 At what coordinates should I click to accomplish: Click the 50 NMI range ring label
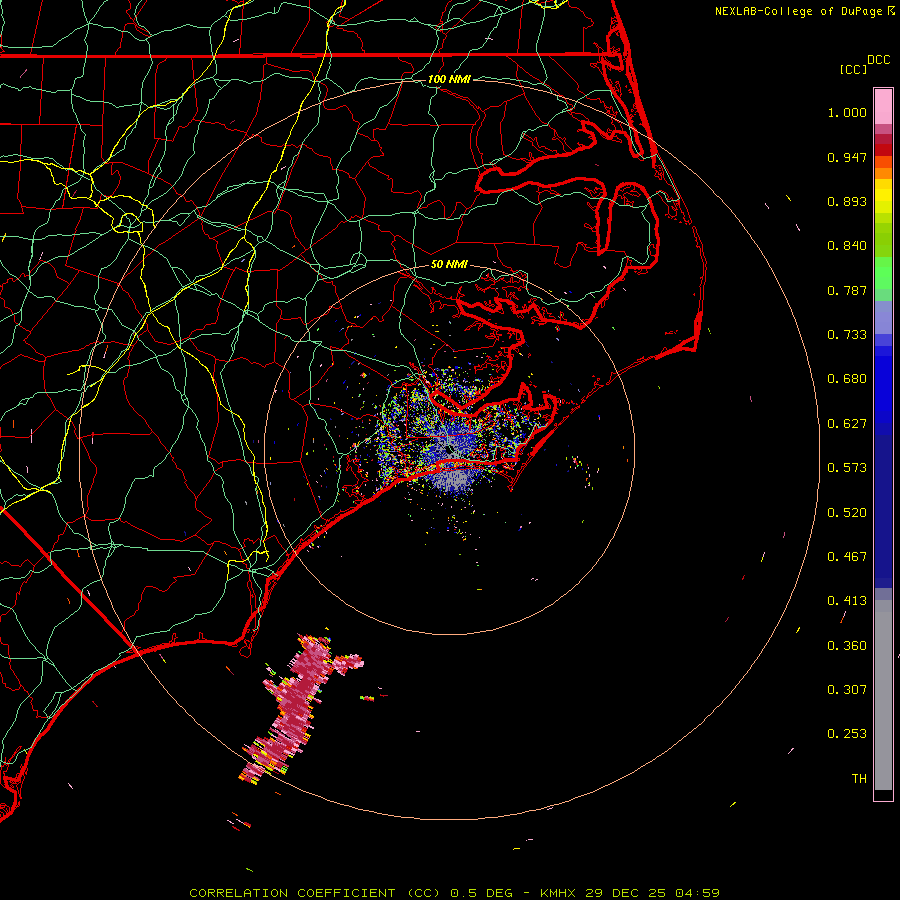(x=449, y=264)
